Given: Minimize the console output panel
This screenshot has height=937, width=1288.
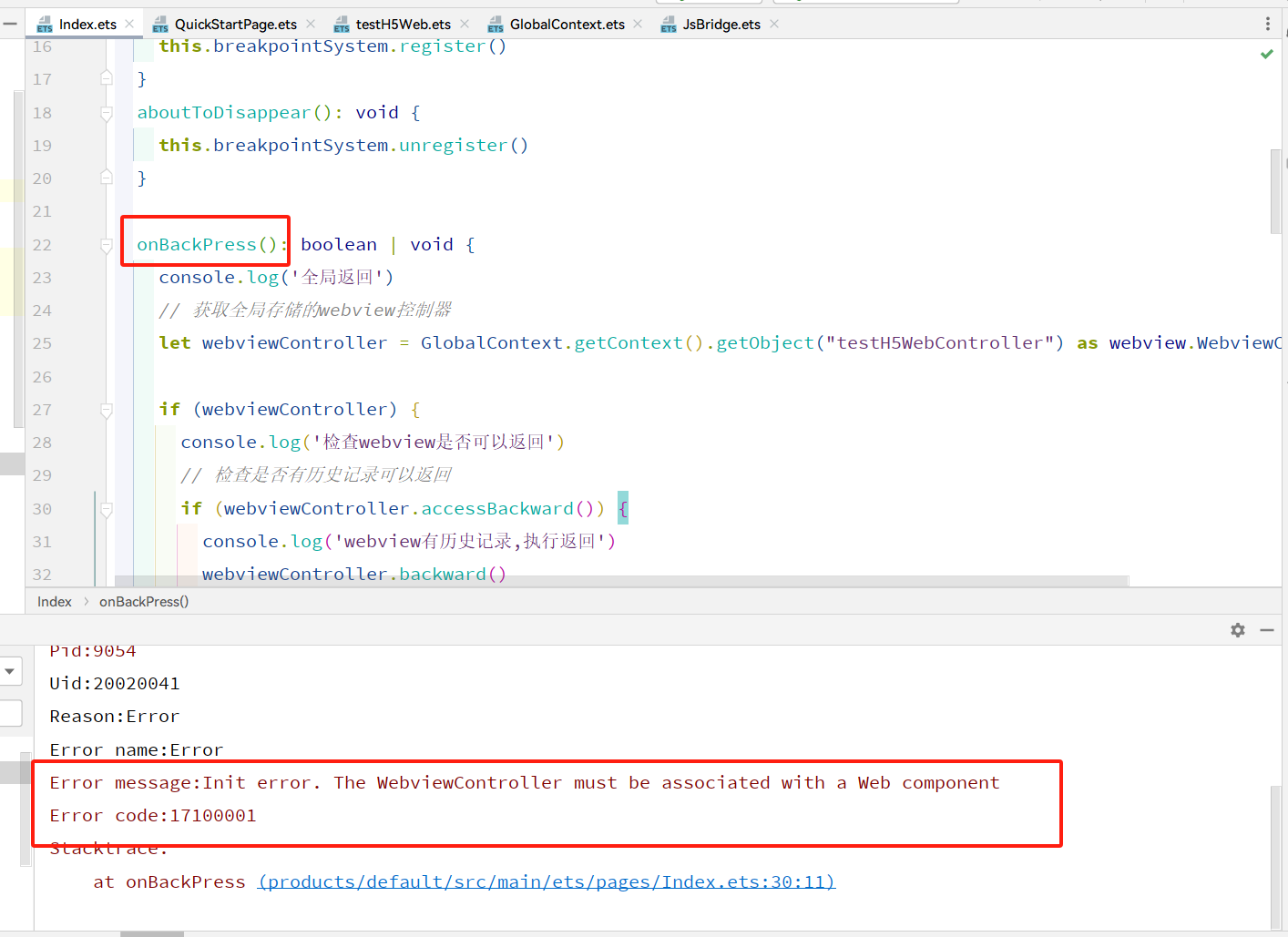Looking at the screenshot, I should point(1267,630).
